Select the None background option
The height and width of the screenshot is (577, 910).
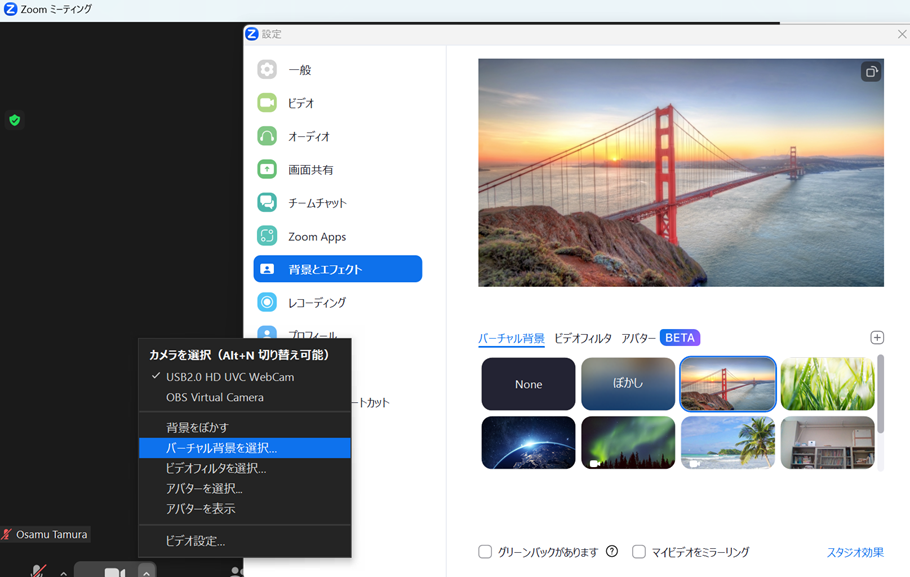coord(528,384)
